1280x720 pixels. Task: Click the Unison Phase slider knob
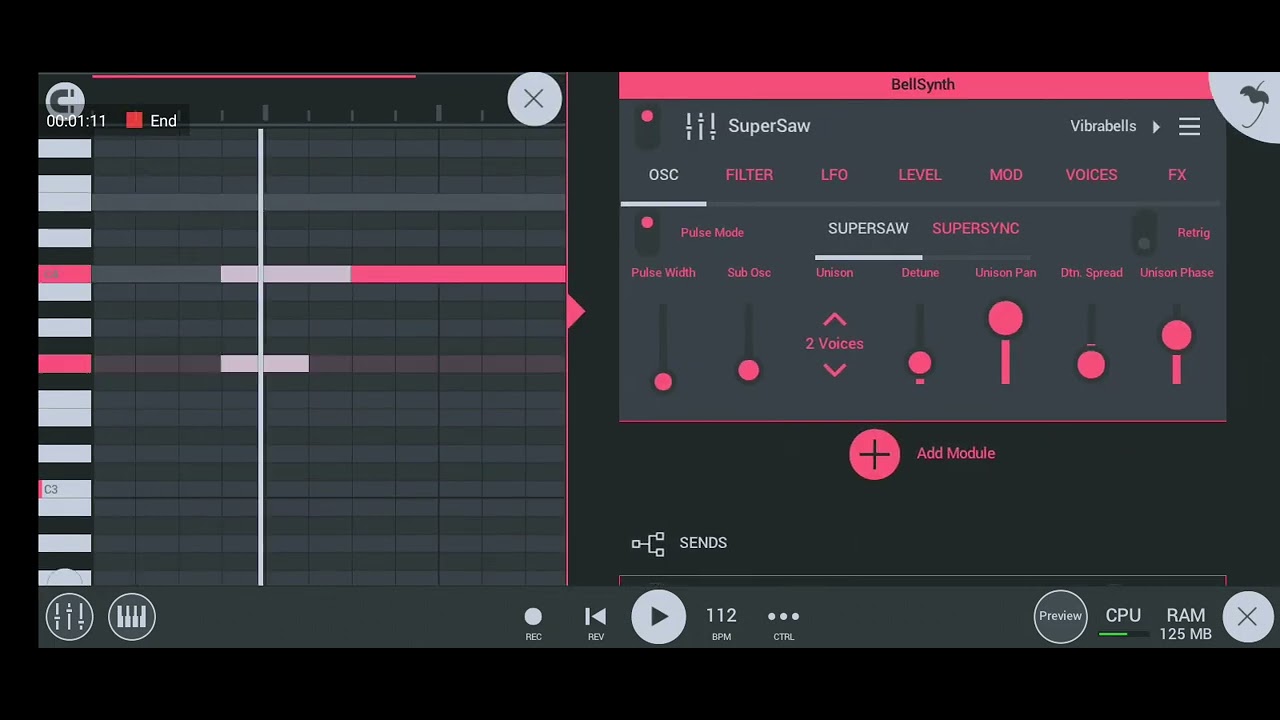point(1177,335)
